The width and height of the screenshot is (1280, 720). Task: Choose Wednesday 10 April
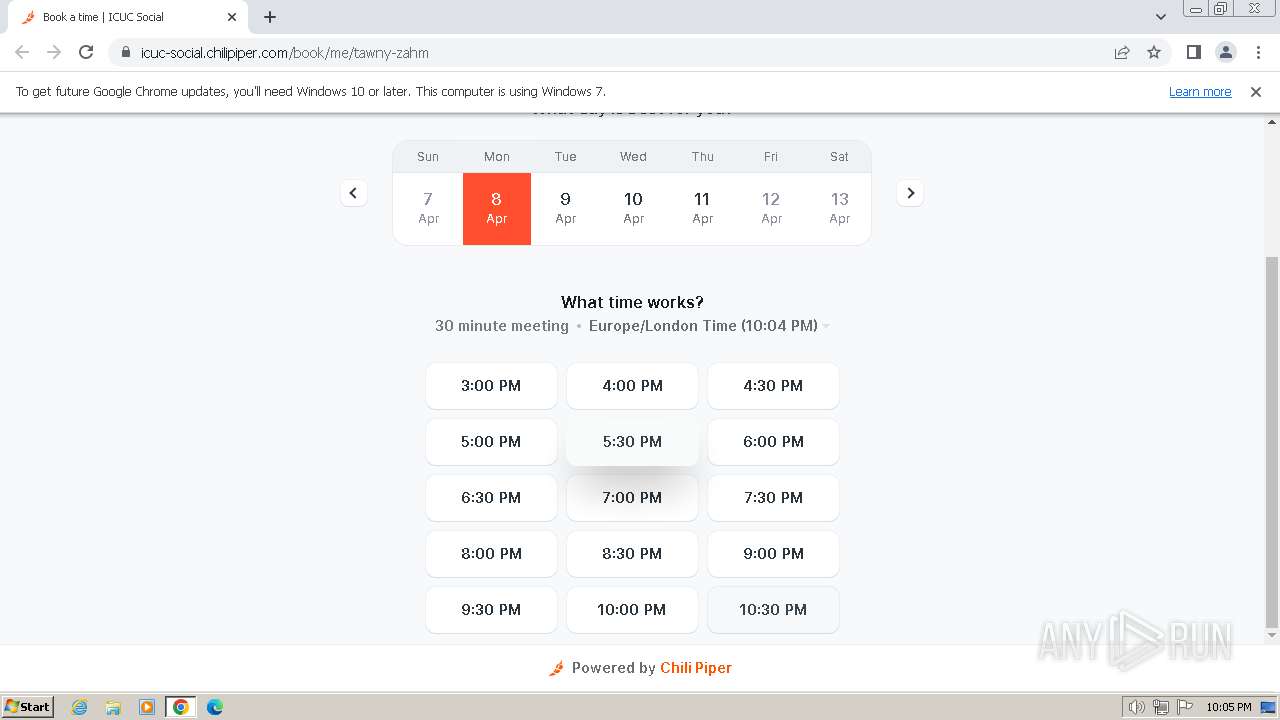pos(633,208)
